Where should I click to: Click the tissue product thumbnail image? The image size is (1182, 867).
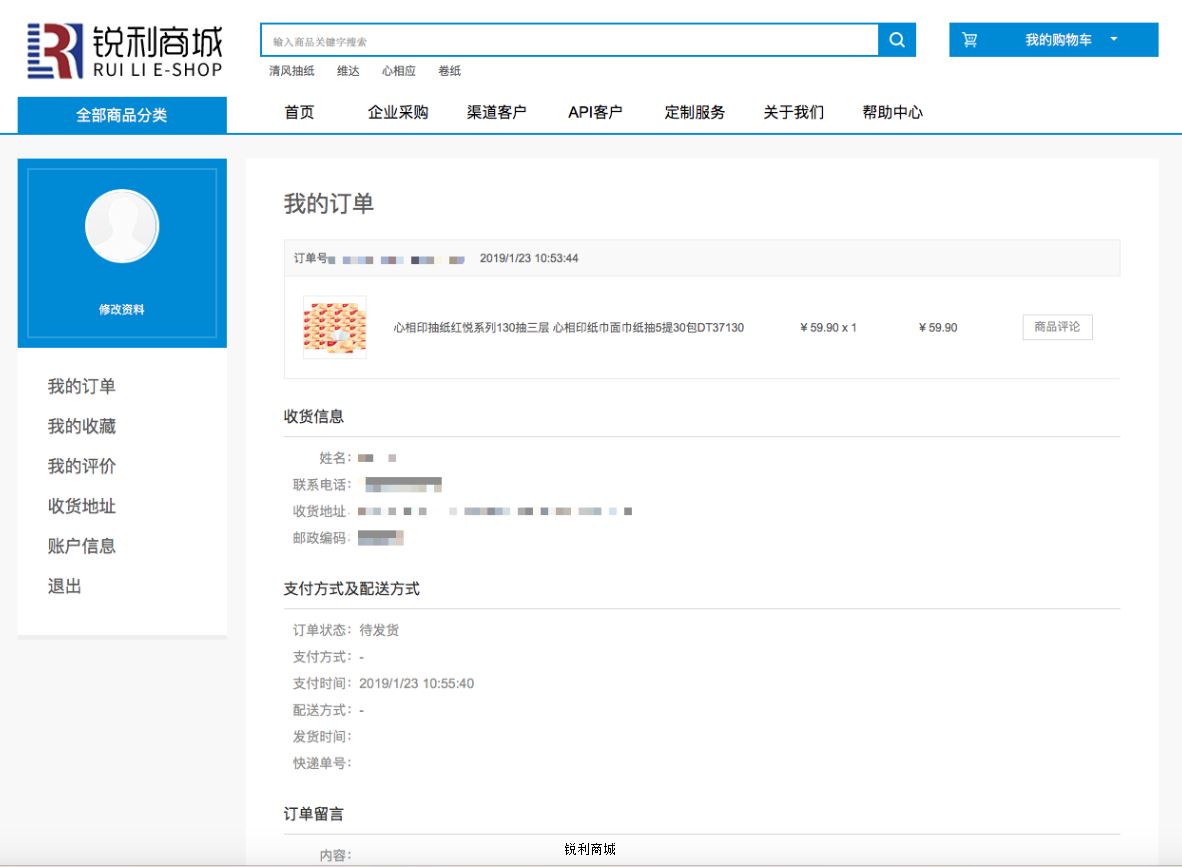click(x=335, y=327)
